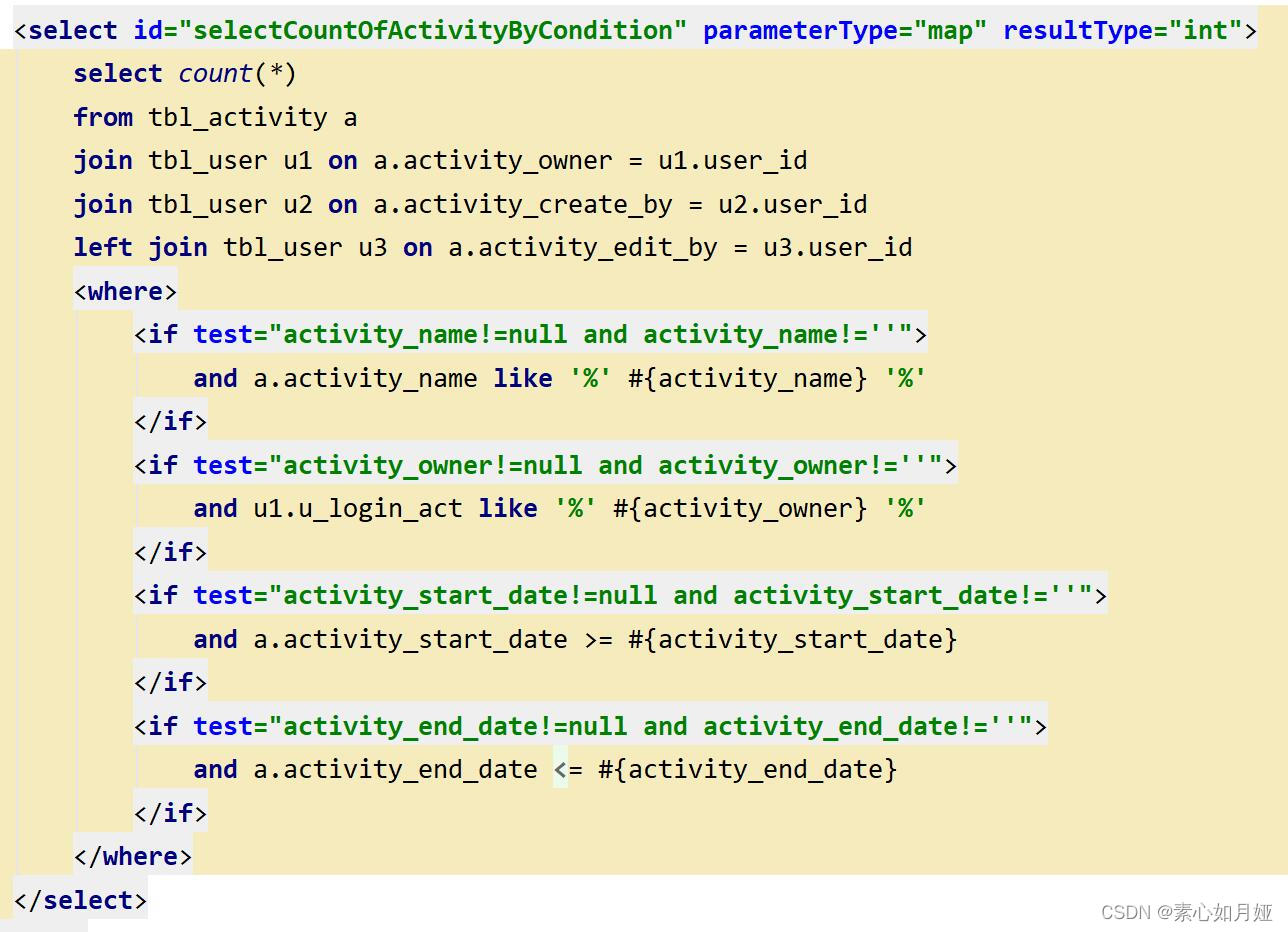The image size is (1288, 932).
Task: Click the </if> after u_login_act condition
Action: [170, 553]
